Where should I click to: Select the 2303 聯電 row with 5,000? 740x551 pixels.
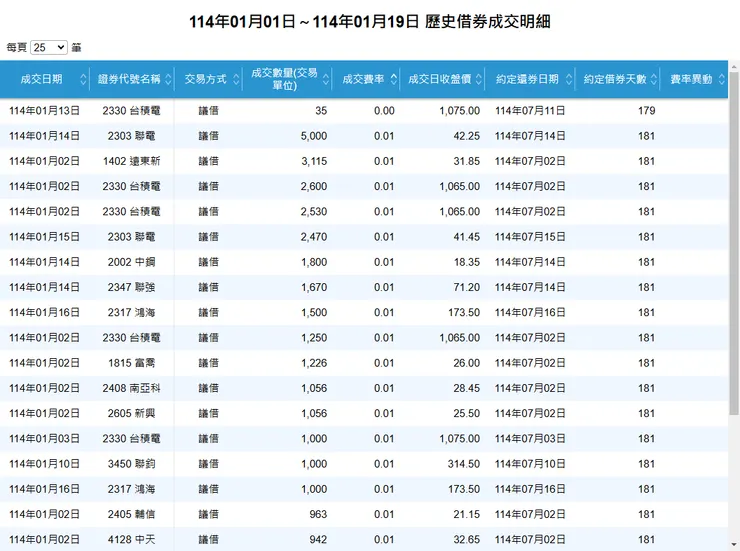(x=364, y=136)
